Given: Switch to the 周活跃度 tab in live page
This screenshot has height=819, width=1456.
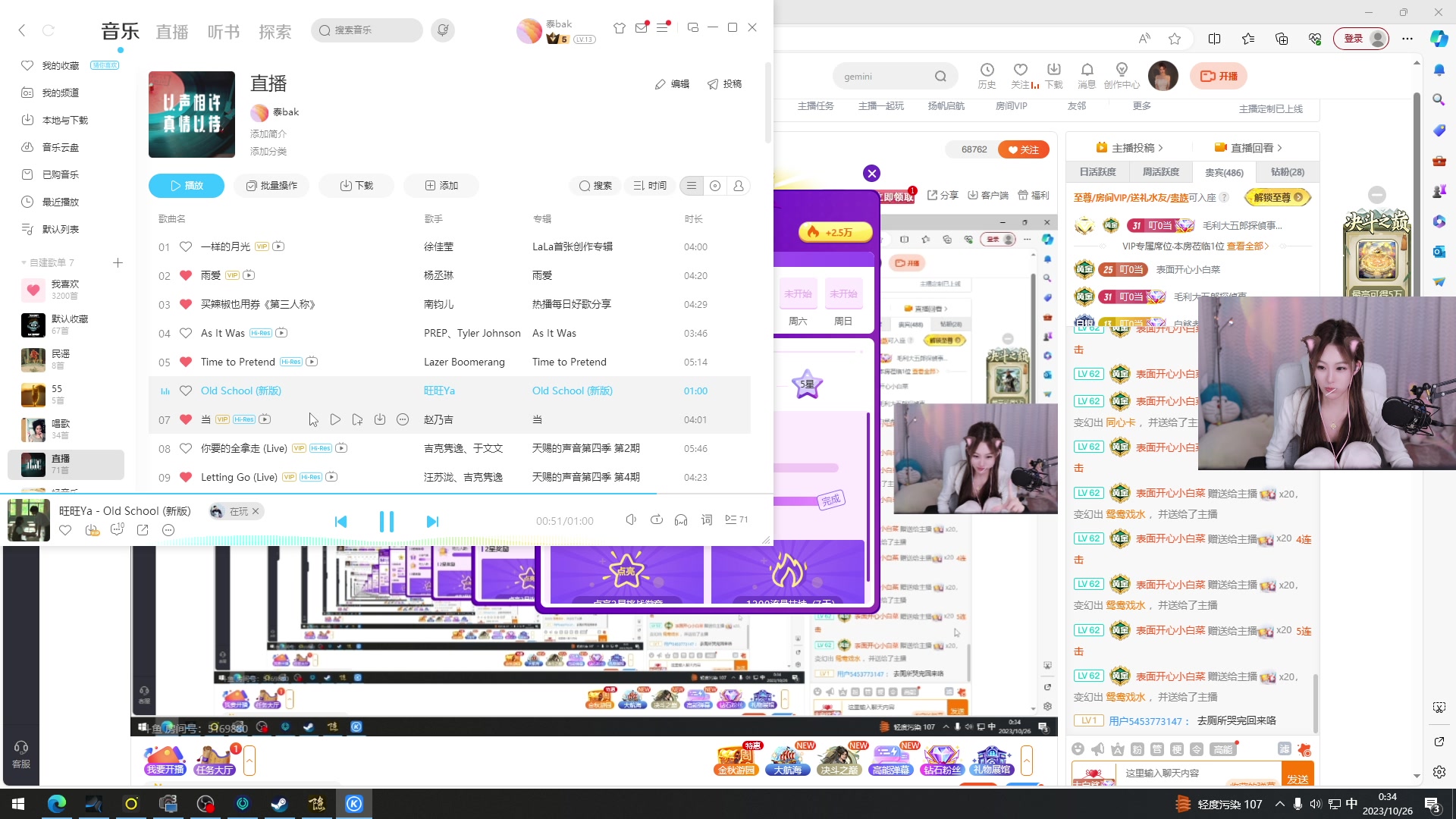Looking at the screenshot, I should click(1160, 172).
